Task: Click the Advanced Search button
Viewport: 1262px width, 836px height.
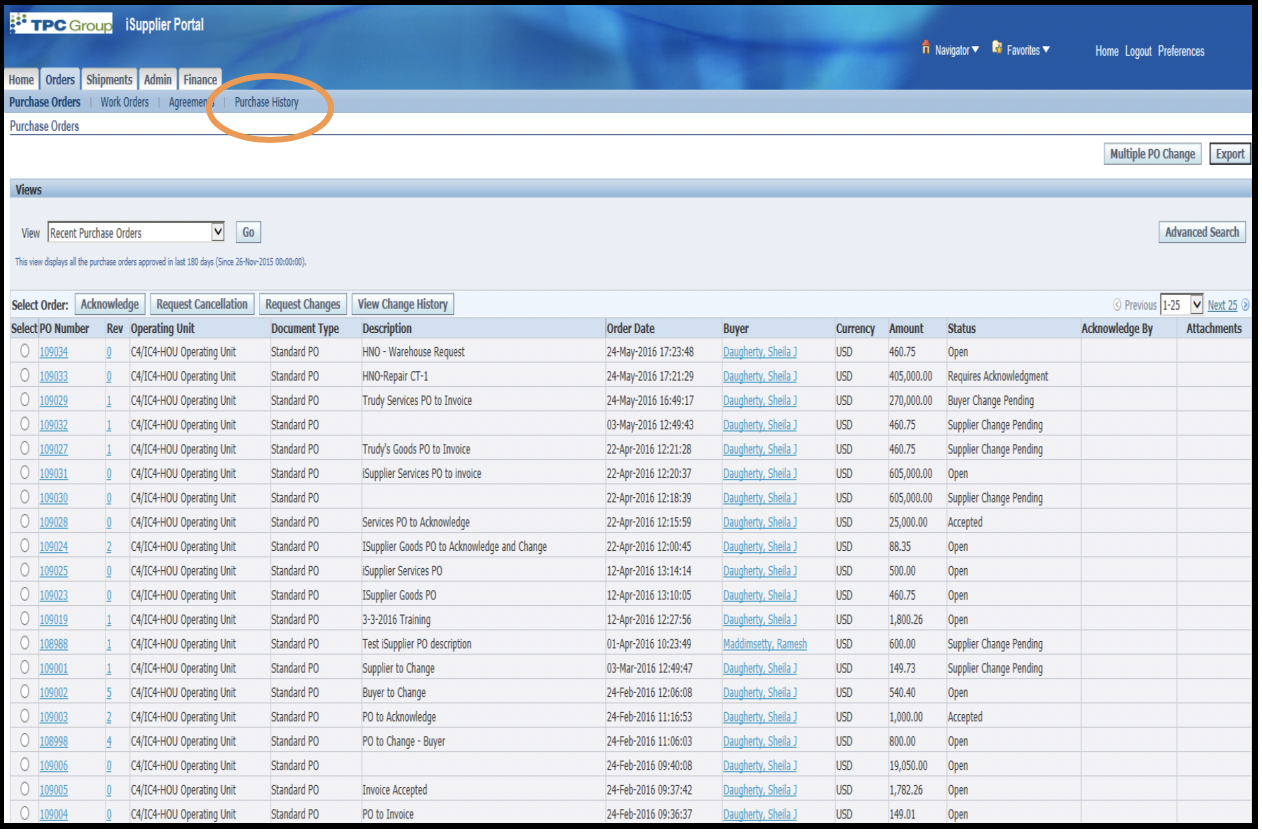Action: pyautogui.click(x=1201, y=232)
